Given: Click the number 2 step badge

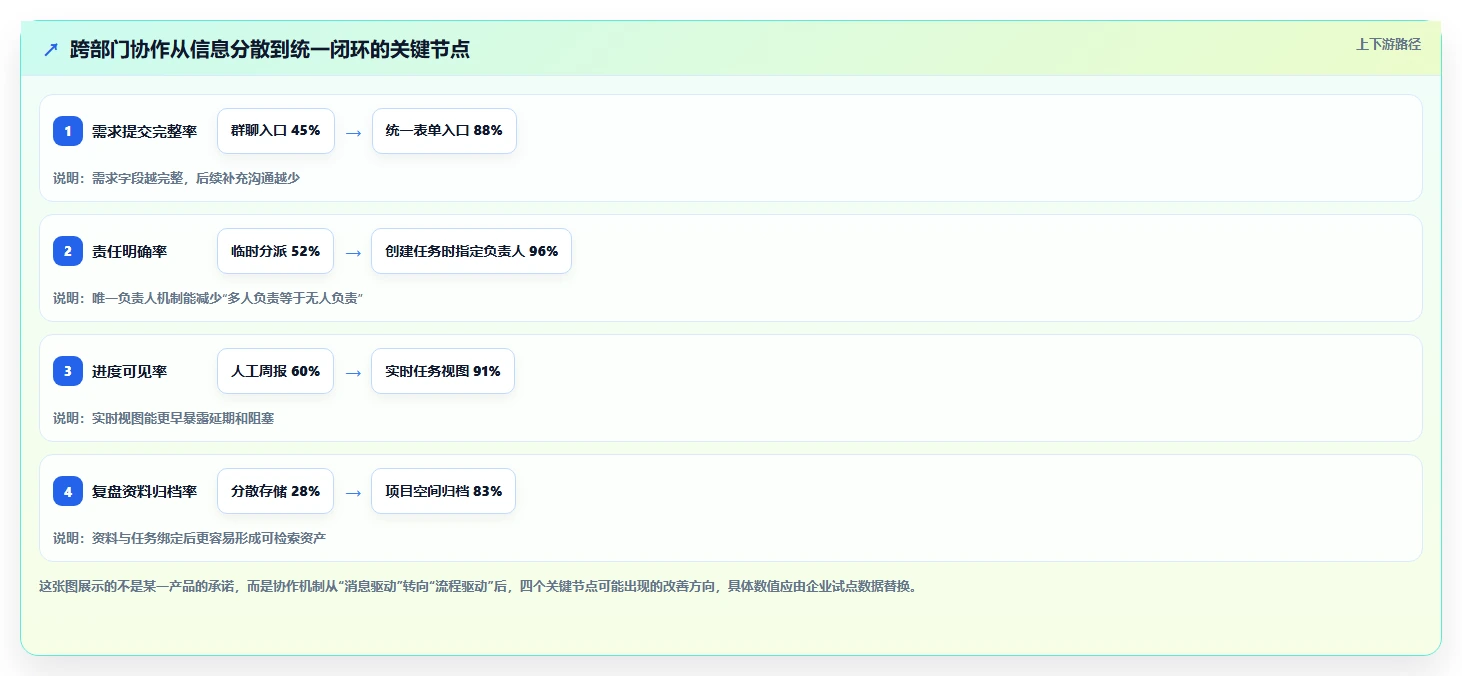Looking at the screenshot, I should pyautogui.click(x=68, y=251).
